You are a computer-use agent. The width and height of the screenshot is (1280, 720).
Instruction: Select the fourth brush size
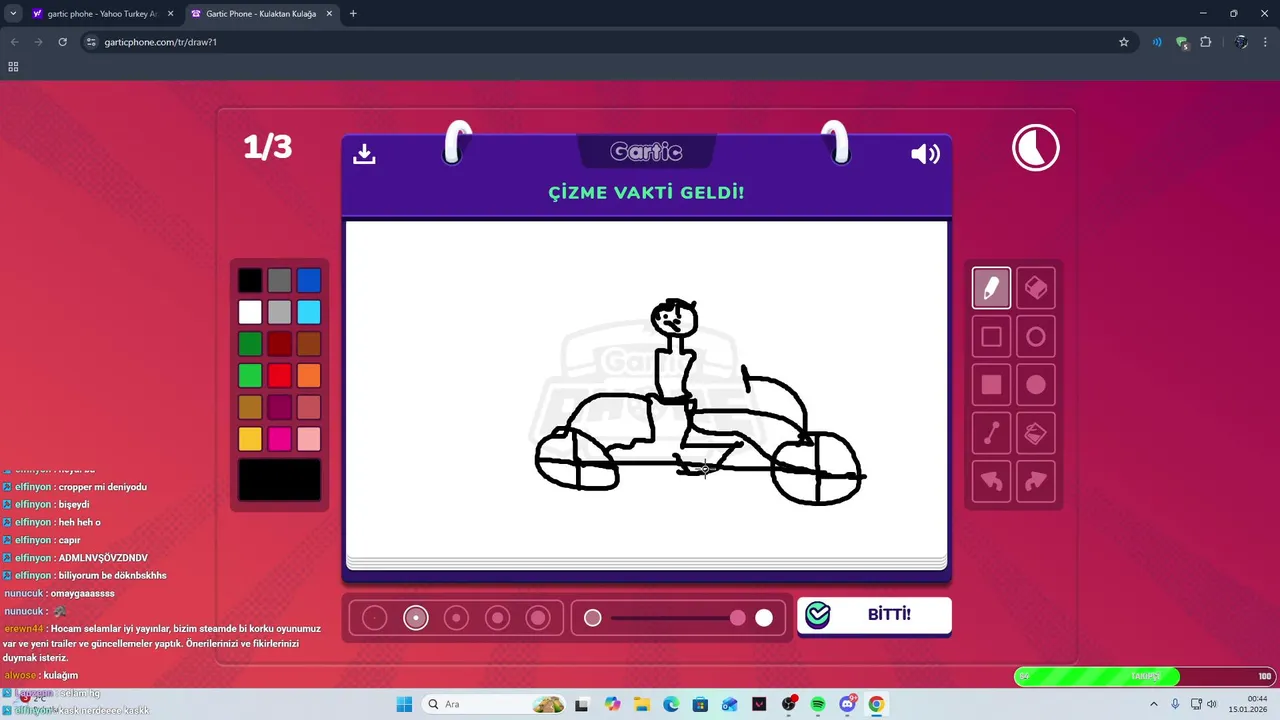pyautogui.click(x=498, y=618)
